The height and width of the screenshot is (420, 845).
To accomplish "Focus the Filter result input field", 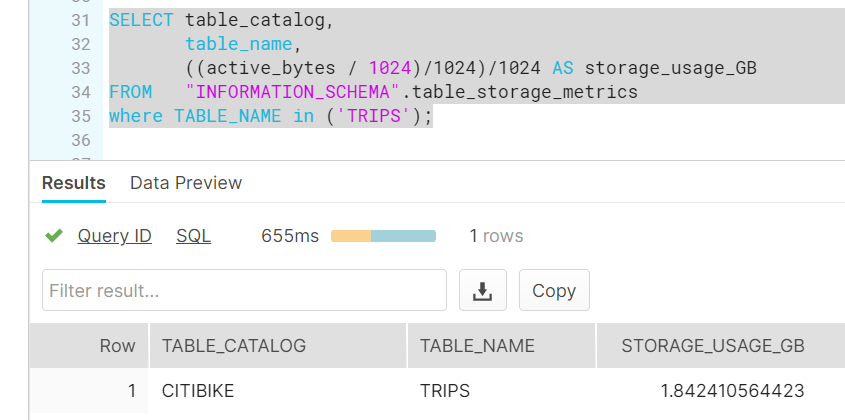I will 244,290.
